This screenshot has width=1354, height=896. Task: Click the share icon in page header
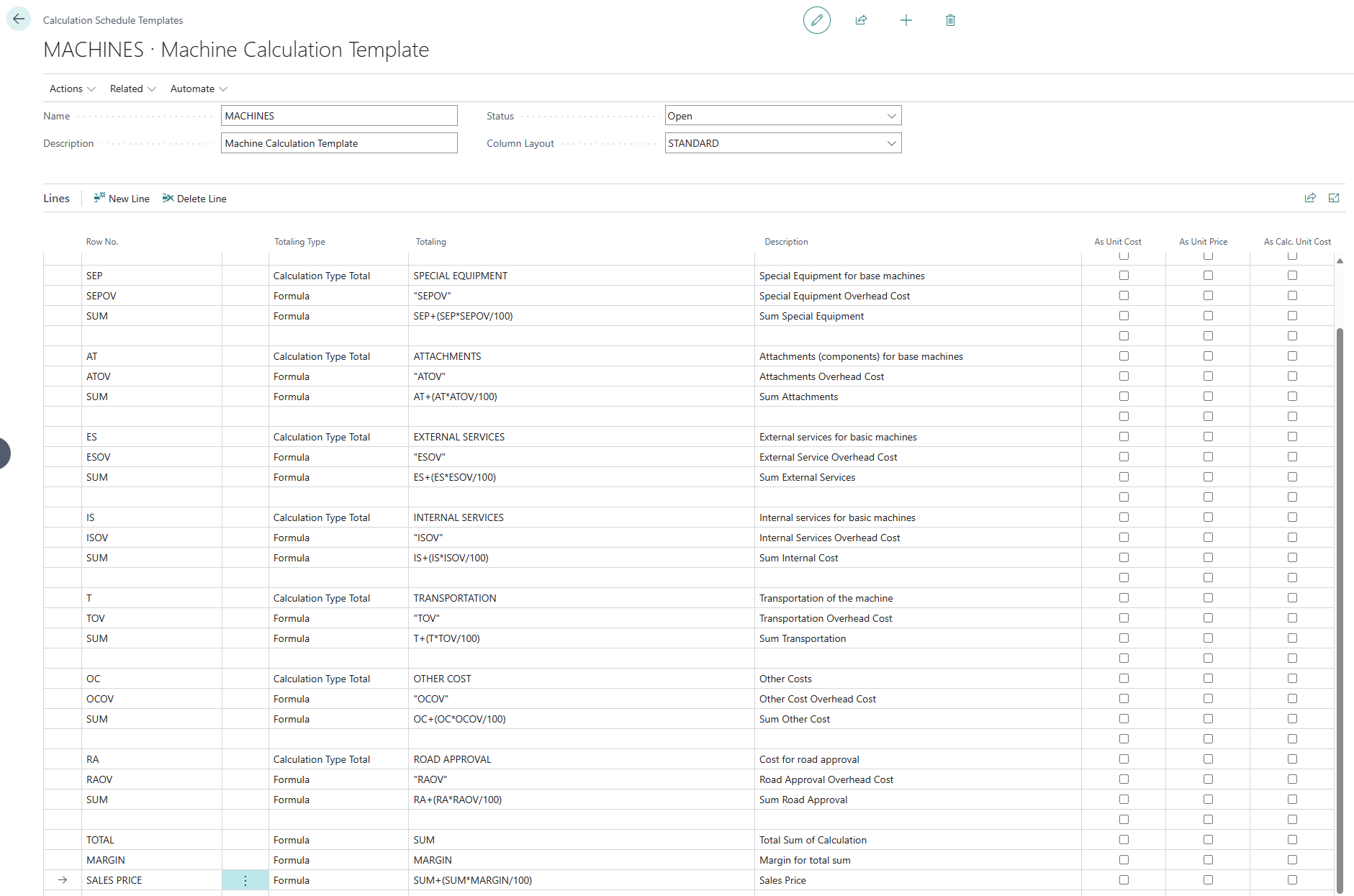click(x=861, y=20)
